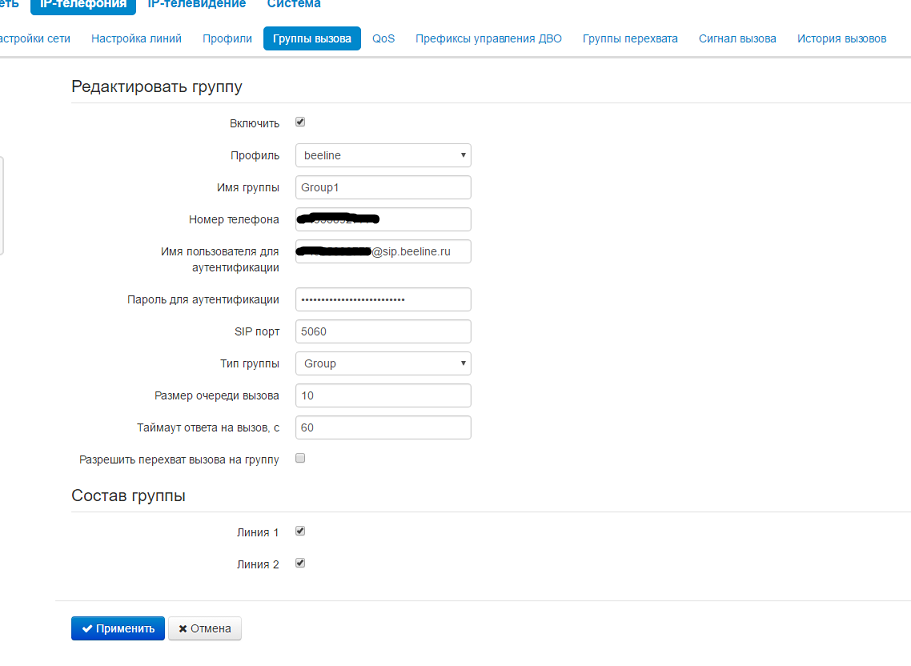Click the Имя группы field Group1
The image size is (911, 666).
pyautogui.click(x=383, y=187)
